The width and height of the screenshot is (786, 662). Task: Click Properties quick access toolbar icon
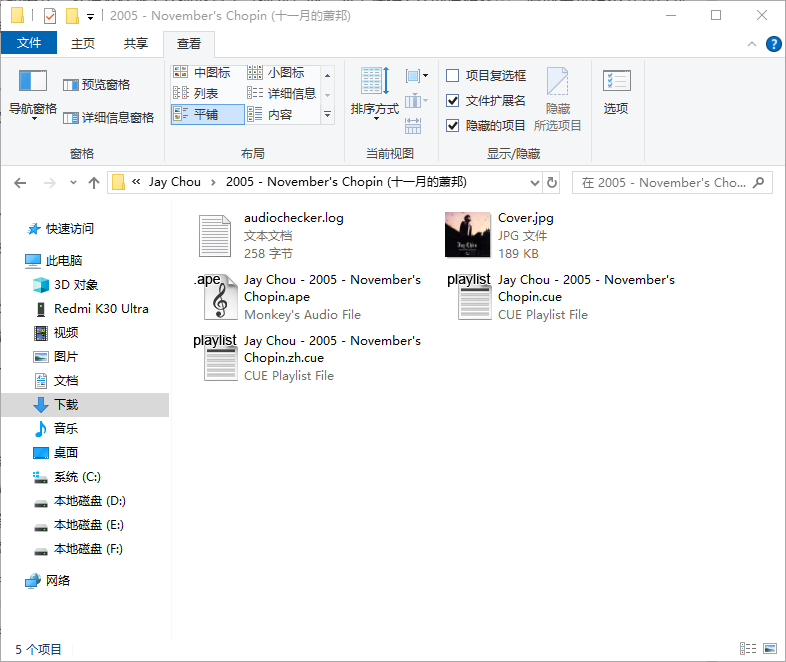50,16
